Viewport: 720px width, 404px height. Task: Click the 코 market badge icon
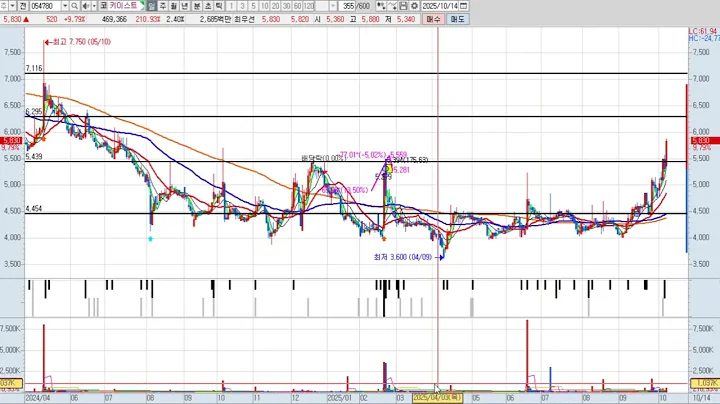(103, 6)
